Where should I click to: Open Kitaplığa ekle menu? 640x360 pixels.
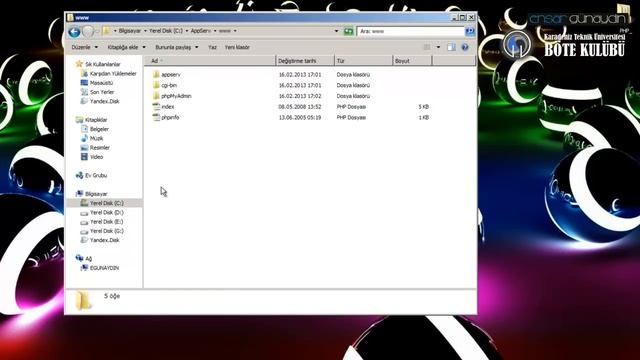[x=126, y=47]
